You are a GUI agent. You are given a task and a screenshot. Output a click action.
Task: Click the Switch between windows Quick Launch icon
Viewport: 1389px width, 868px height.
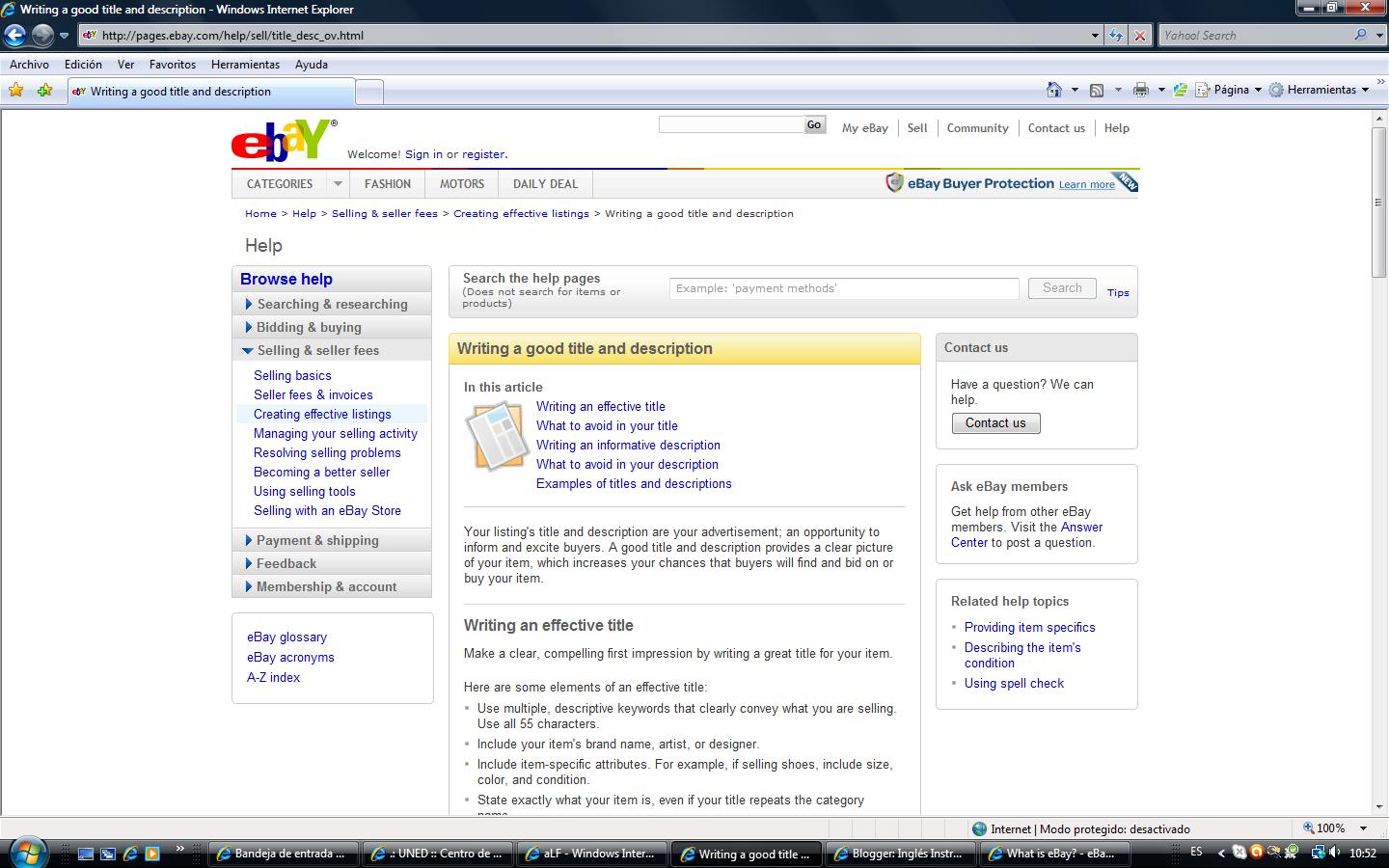(x=108, y=854)
